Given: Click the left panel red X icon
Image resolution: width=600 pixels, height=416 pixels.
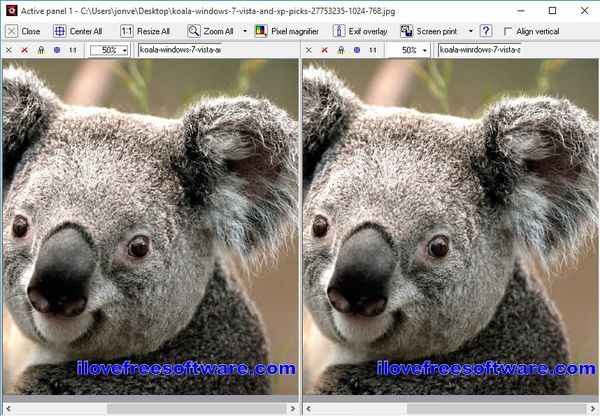Looking at the screenshot, I should (24, 49).
